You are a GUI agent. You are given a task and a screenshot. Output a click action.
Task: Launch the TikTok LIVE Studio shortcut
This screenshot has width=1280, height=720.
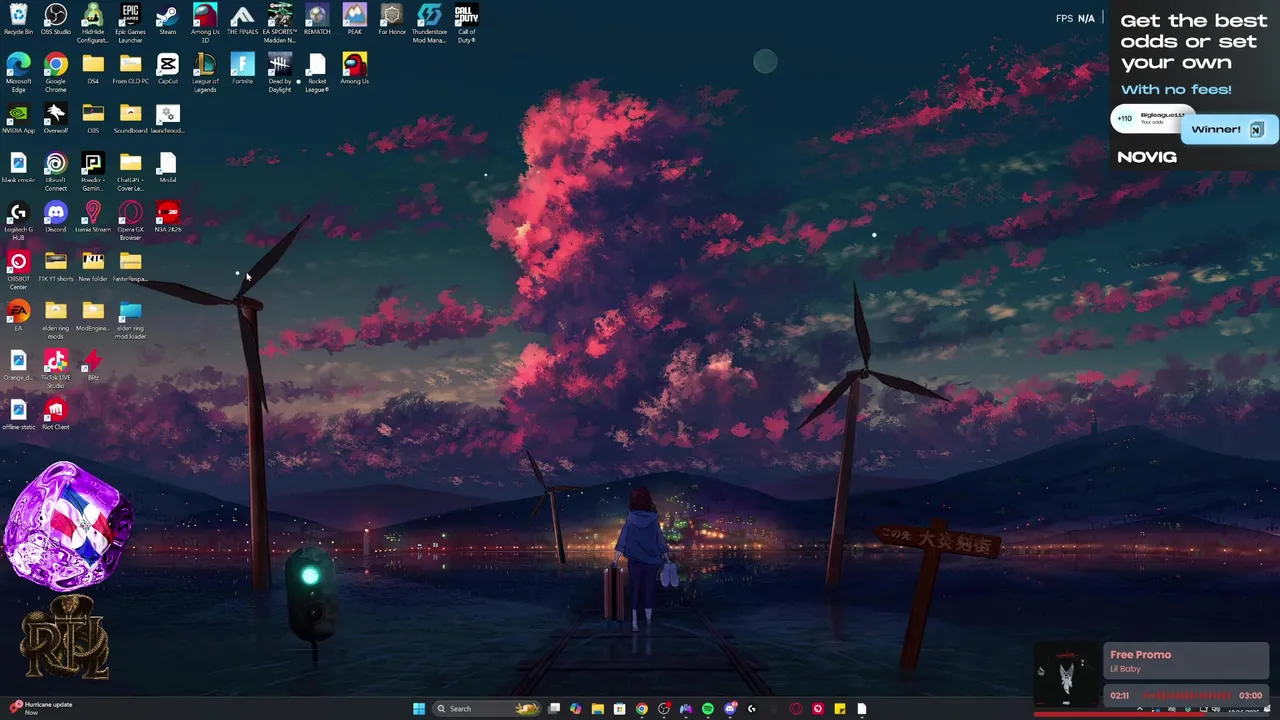coord(56,370)
